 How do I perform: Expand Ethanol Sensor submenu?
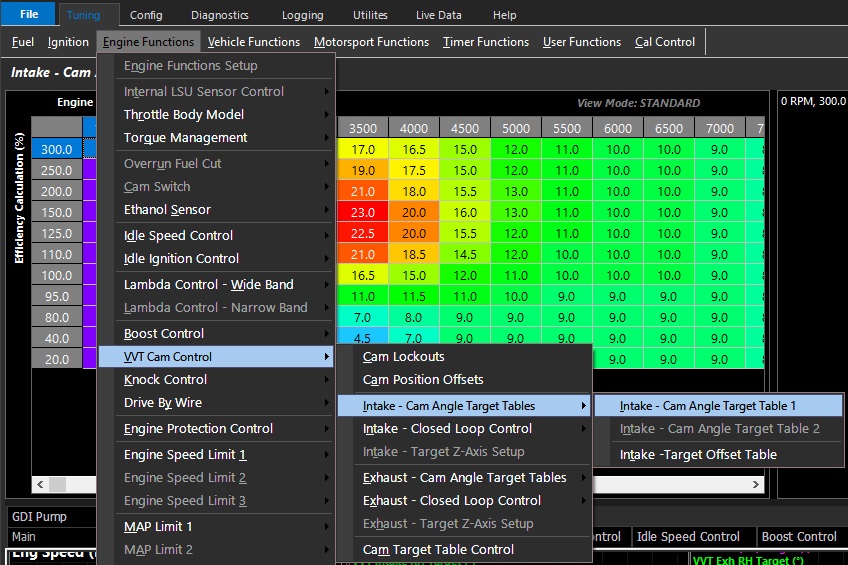[x=215, y=209]
